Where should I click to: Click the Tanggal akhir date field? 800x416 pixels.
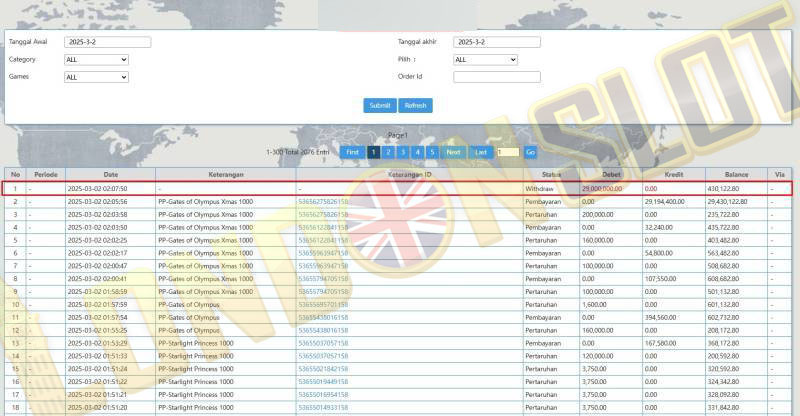(496, 42)
